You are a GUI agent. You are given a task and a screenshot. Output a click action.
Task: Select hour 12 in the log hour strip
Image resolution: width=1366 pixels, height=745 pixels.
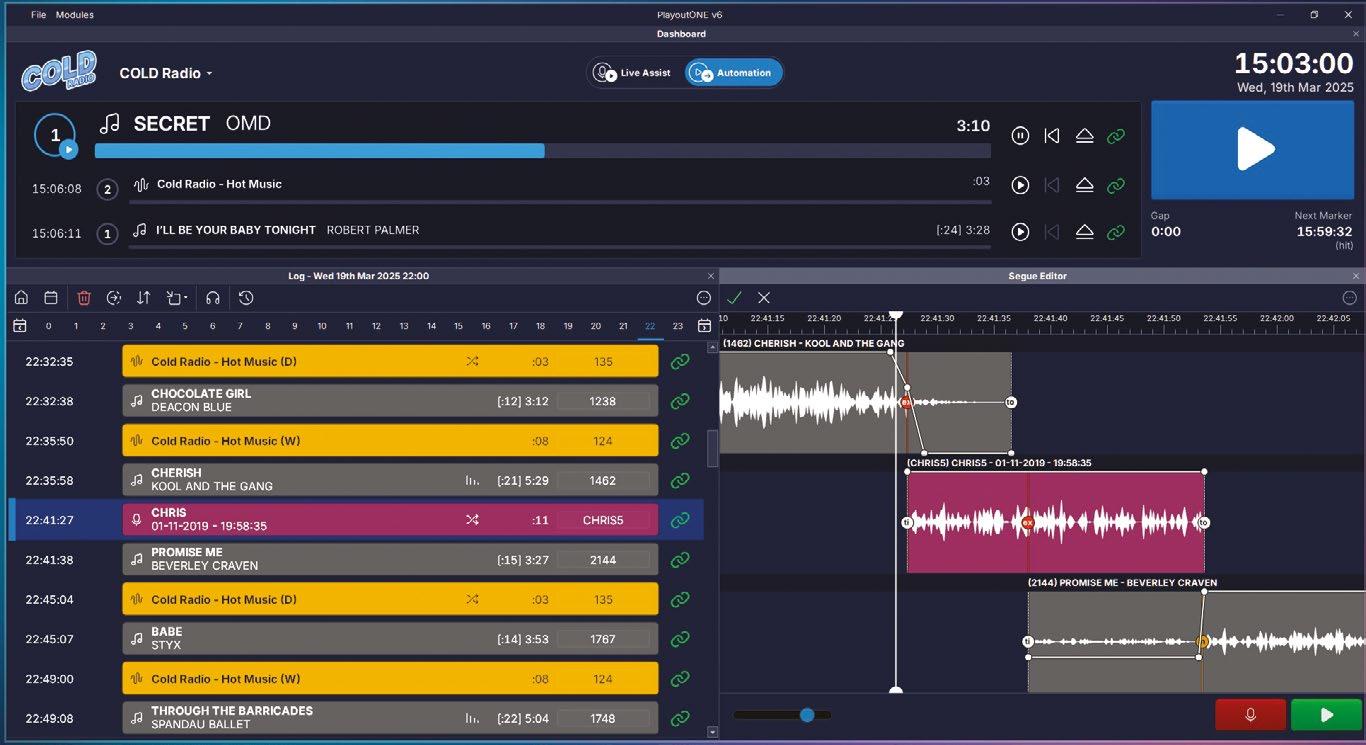(376, 326)
